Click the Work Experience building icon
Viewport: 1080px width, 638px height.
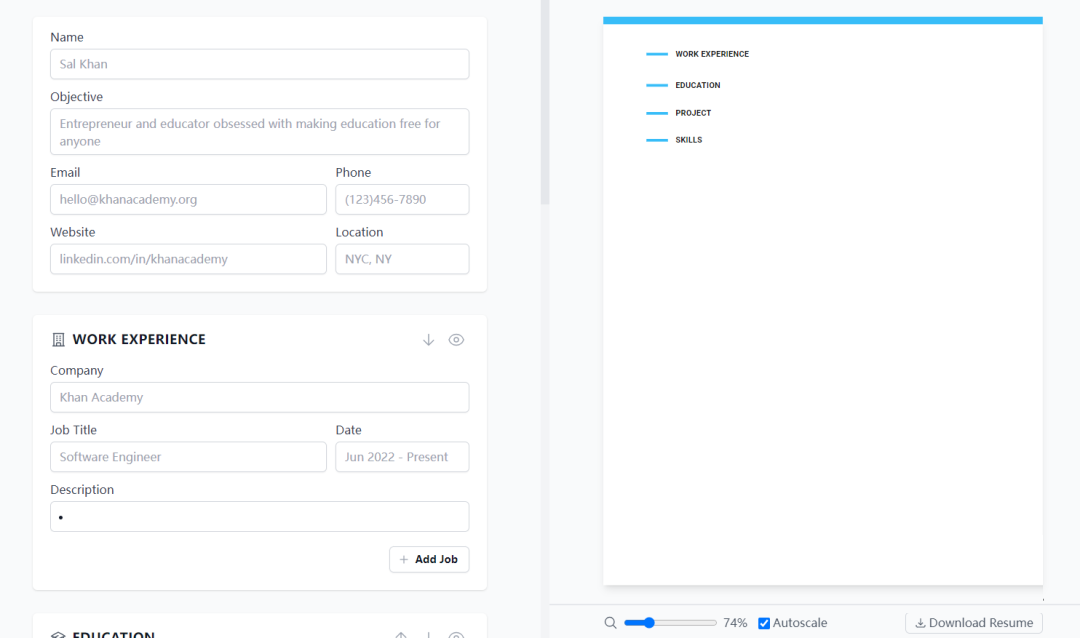coord(58,340)
